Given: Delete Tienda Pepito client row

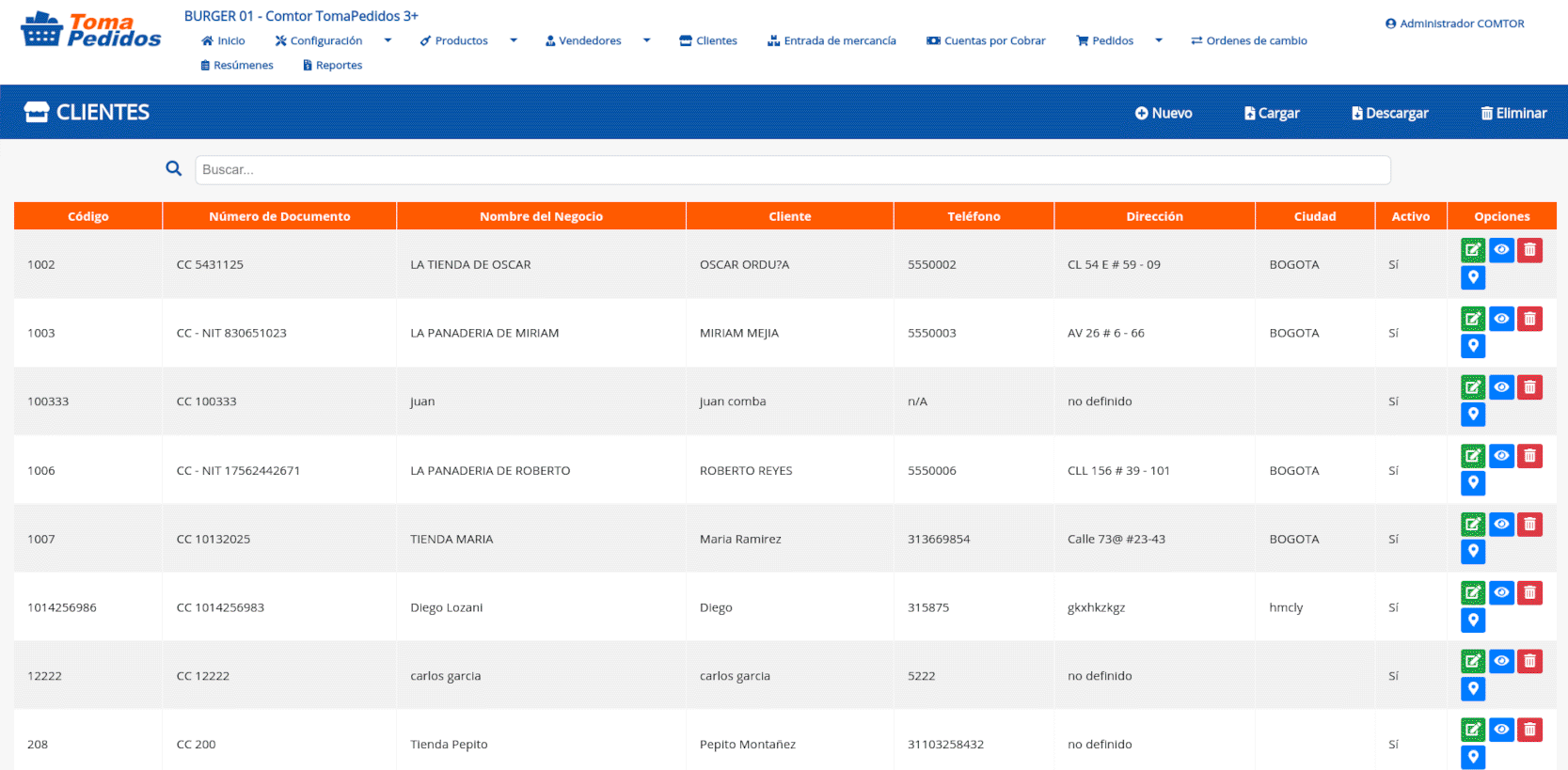Looking at the screenshot, I should [1530, 730].
